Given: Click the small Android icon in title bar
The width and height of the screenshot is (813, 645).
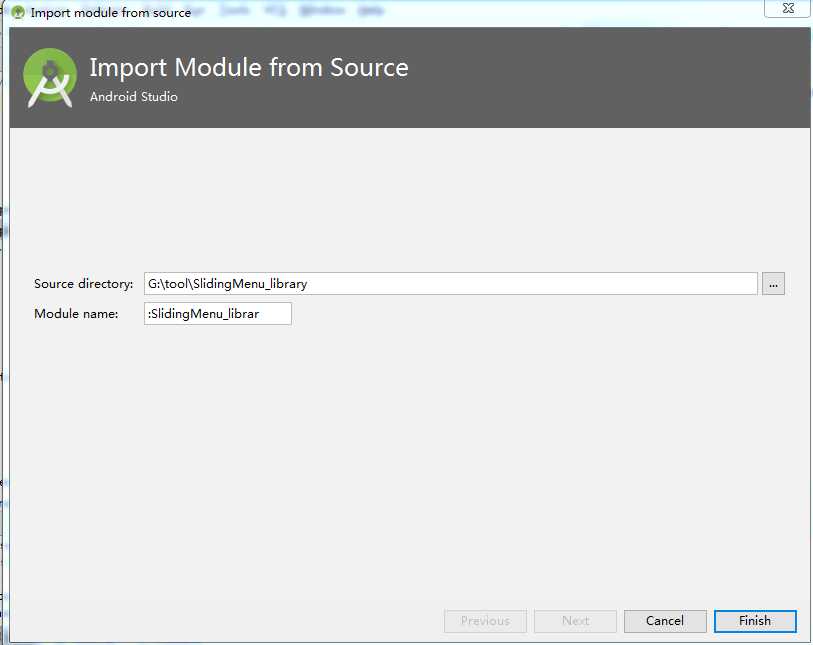Looking at the screenshot, I should 18,12.
